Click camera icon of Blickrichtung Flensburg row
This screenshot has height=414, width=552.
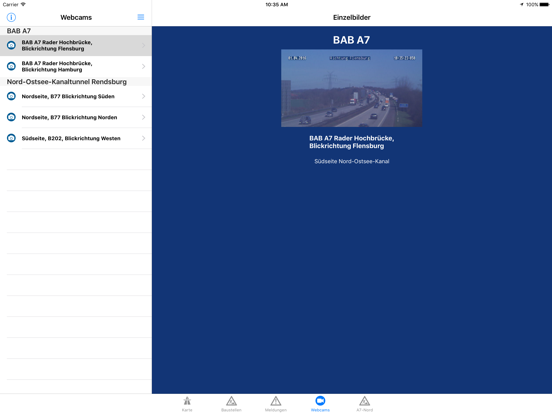(11, 45)
